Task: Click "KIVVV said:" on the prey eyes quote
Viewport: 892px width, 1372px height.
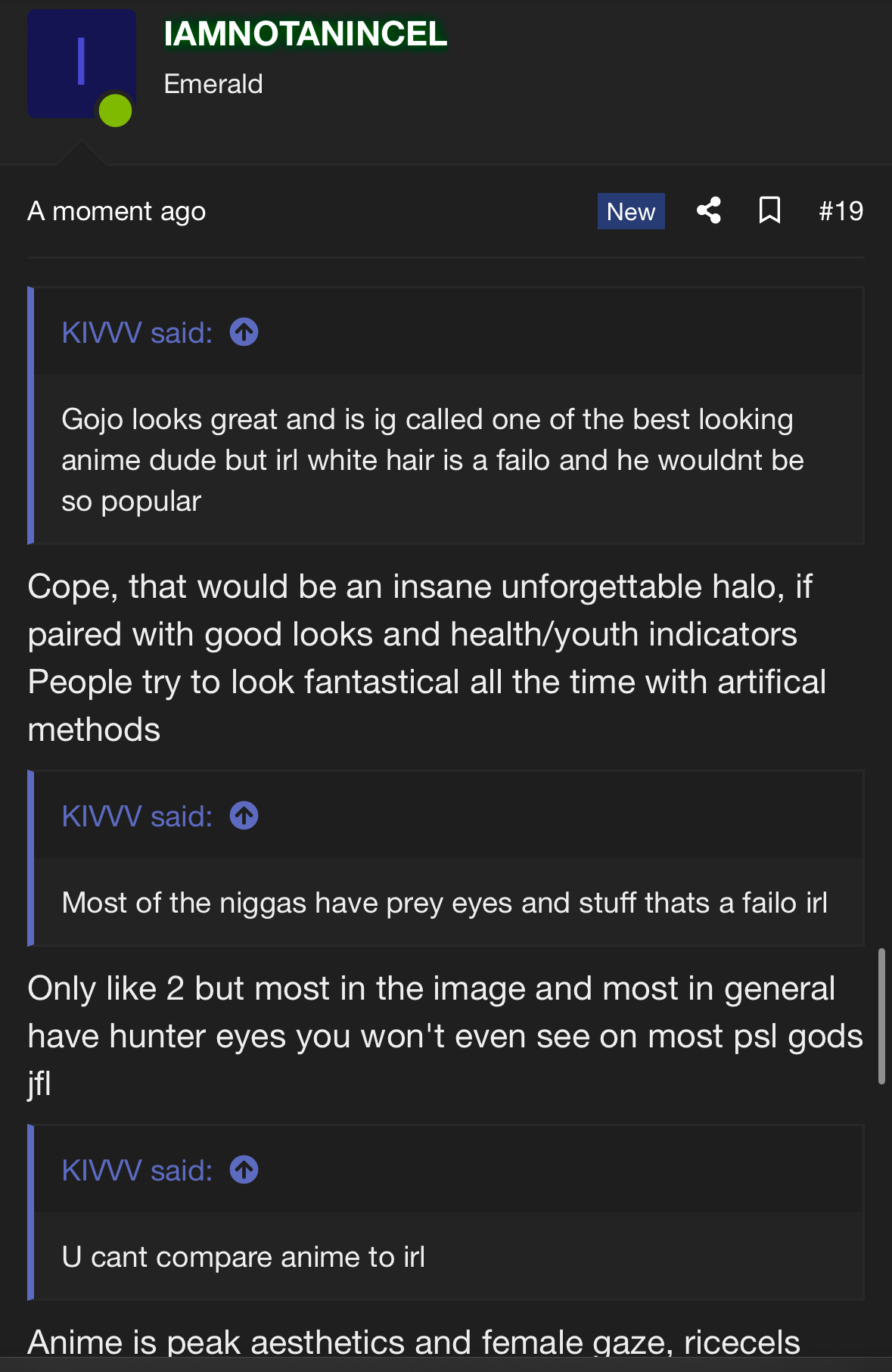Action: [x=137, y=817]
